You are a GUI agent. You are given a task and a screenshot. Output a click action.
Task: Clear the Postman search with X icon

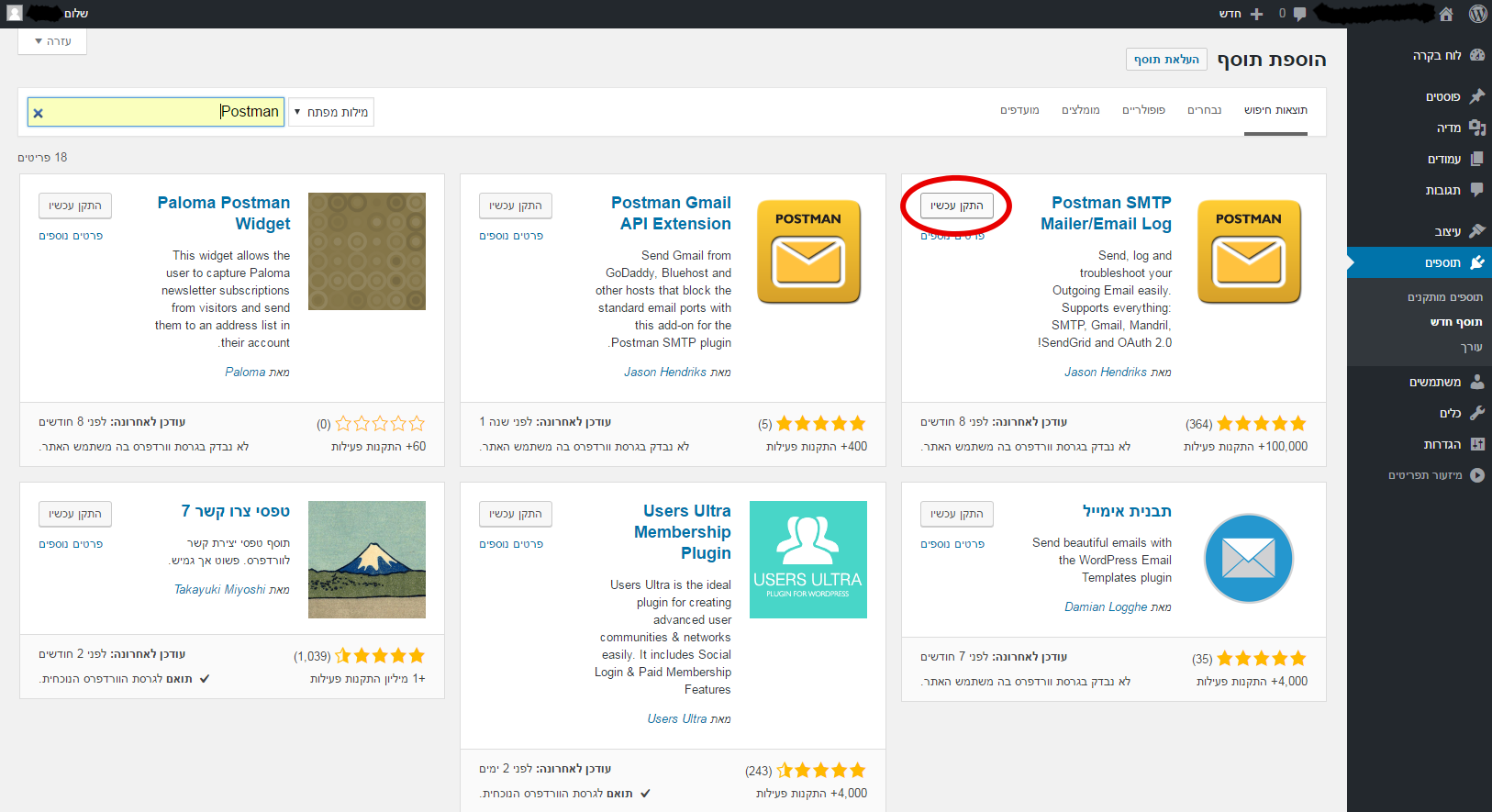coord(39,113)
